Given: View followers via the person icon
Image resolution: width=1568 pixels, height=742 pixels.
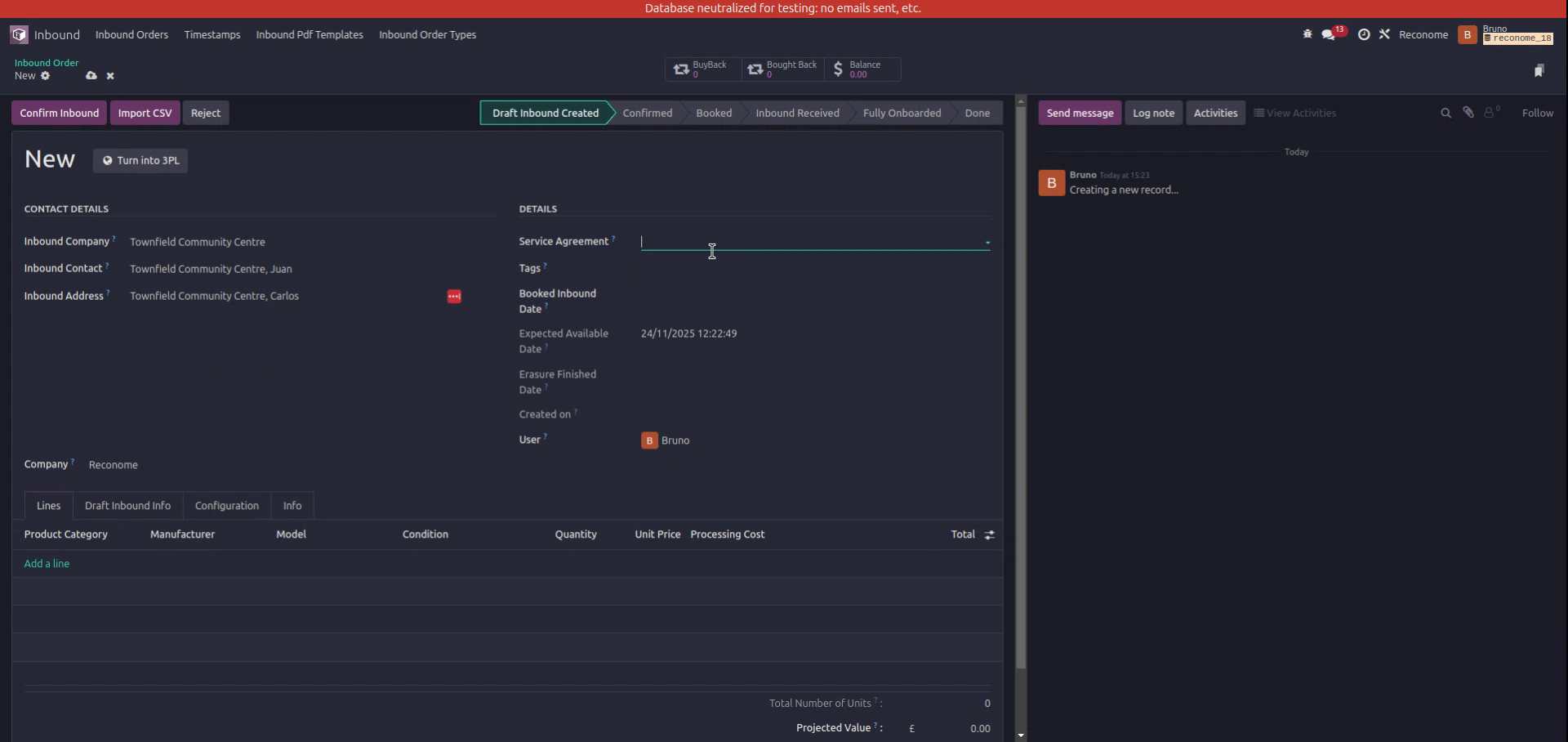Looking at the screenshot, I should point(1491,112).
